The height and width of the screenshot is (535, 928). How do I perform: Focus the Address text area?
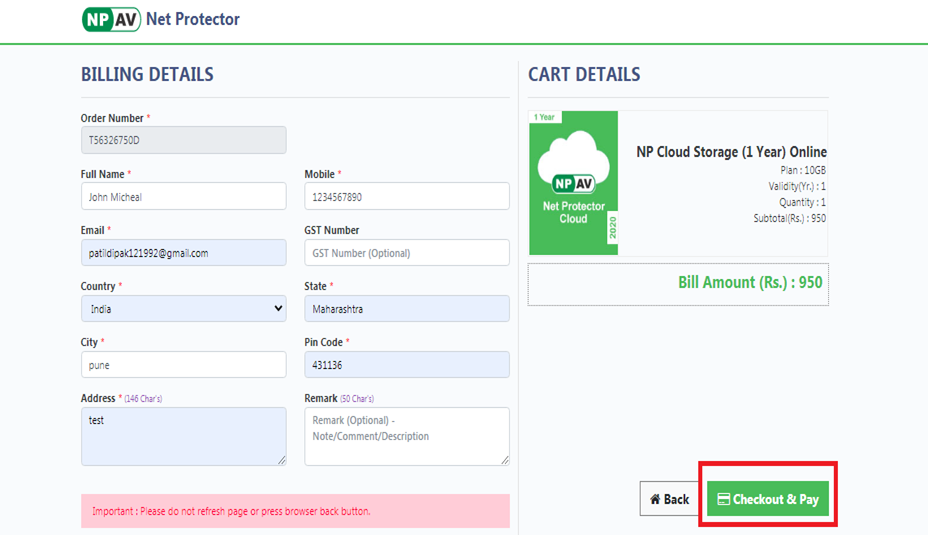[183, 436]
